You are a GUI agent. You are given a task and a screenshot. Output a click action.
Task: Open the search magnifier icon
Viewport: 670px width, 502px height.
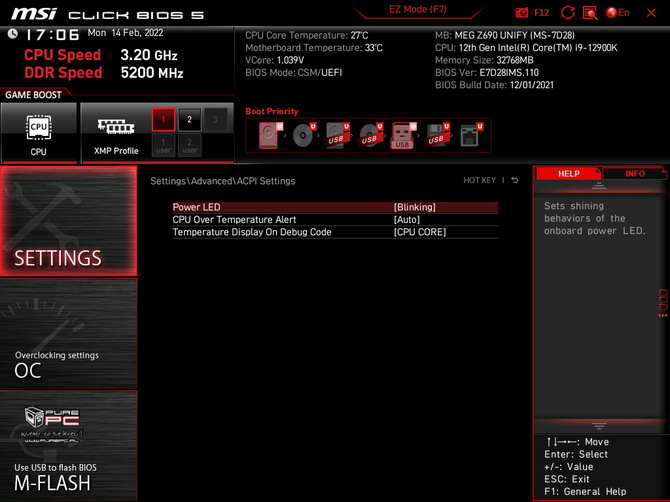point(590,13)
